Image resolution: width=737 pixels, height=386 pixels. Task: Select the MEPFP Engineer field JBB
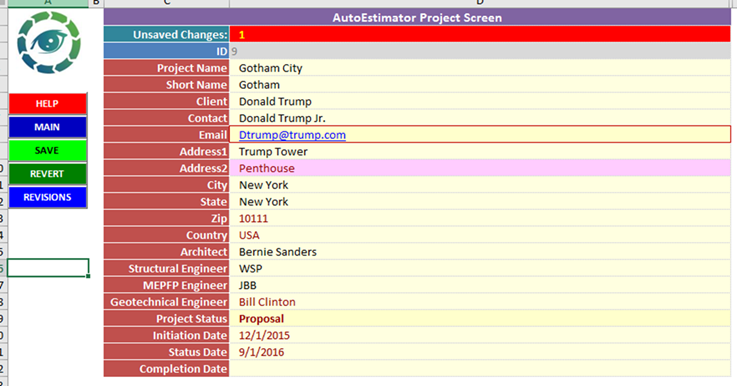click(480, 285)
